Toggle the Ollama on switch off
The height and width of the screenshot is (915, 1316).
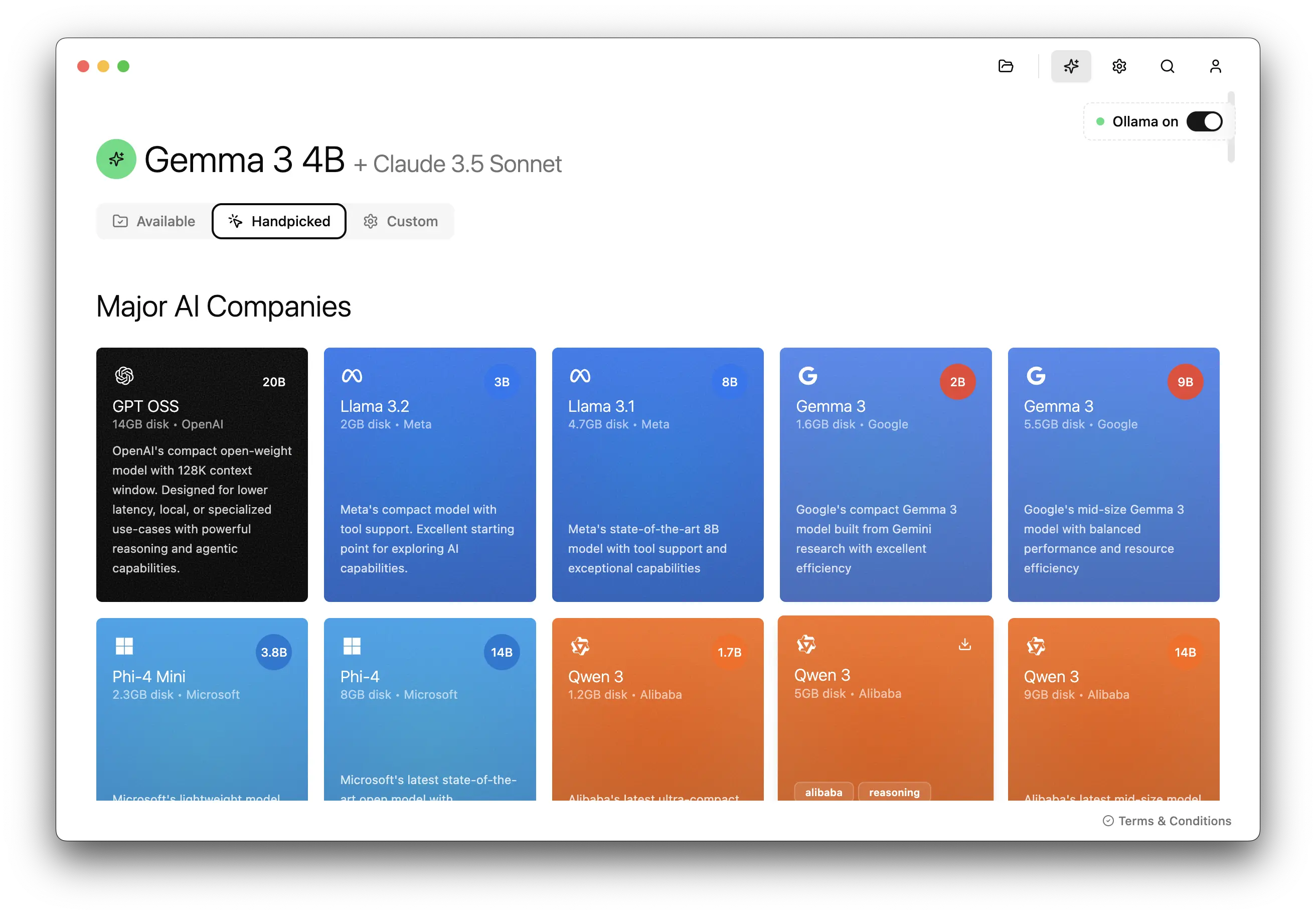click(x=1204, y=121)
